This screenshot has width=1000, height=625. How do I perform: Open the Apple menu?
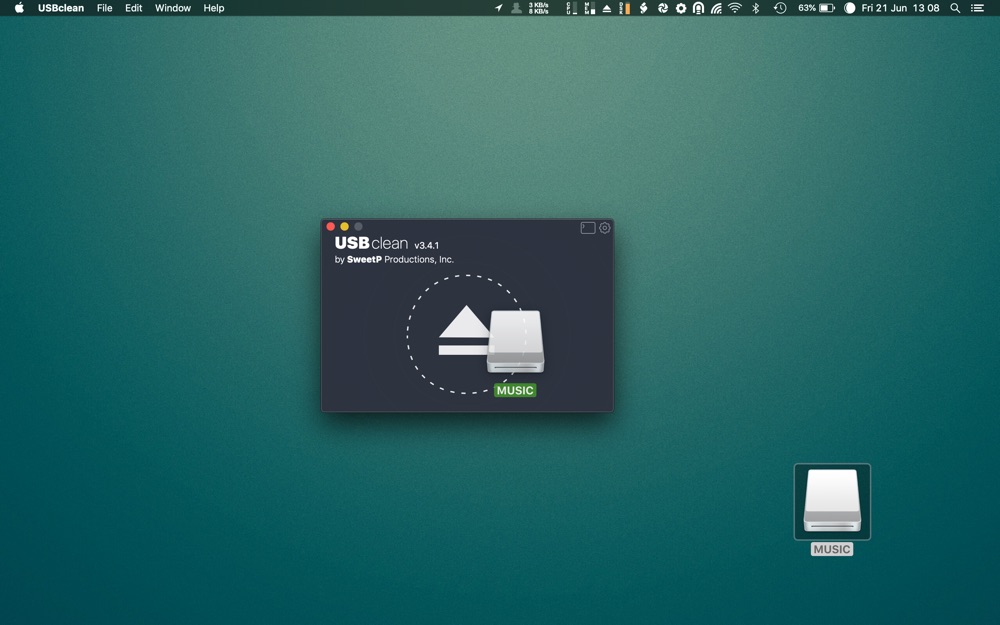point(19,8)
